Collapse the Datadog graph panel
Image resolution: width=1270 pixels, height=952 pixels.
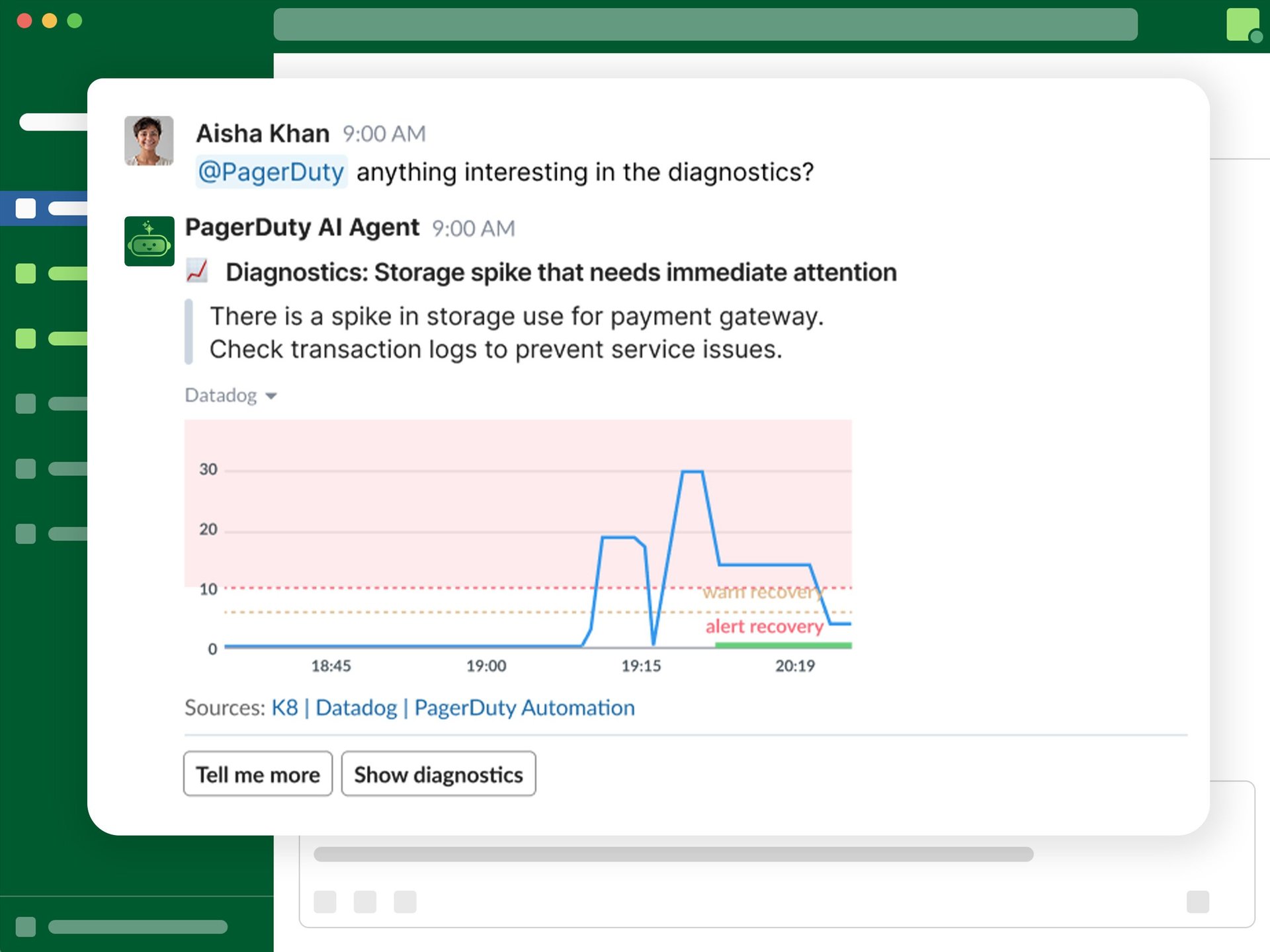[x=271, y=395]
